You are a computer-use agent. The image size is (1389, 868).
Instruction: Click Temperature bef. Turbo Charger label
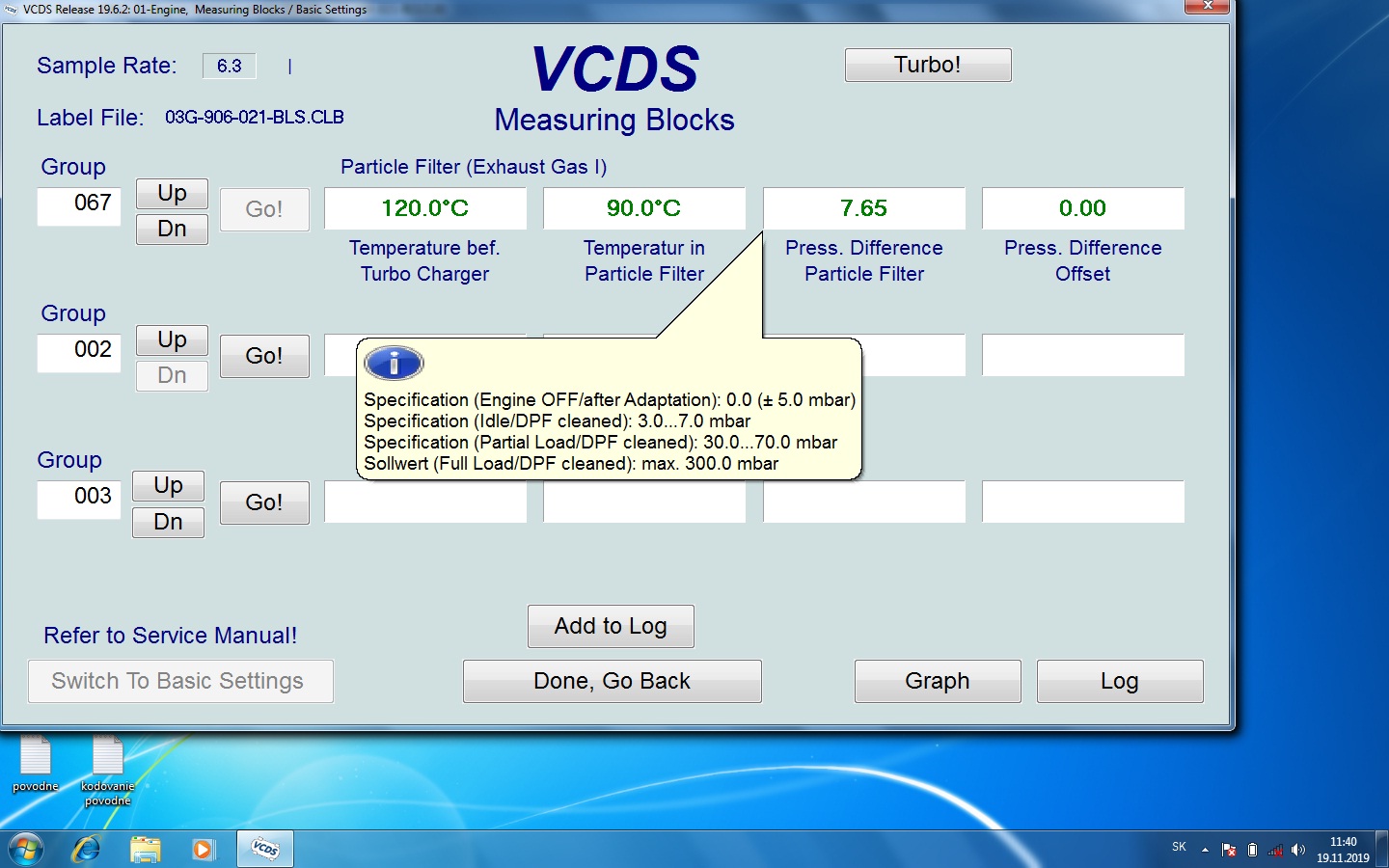click(425, 260)
